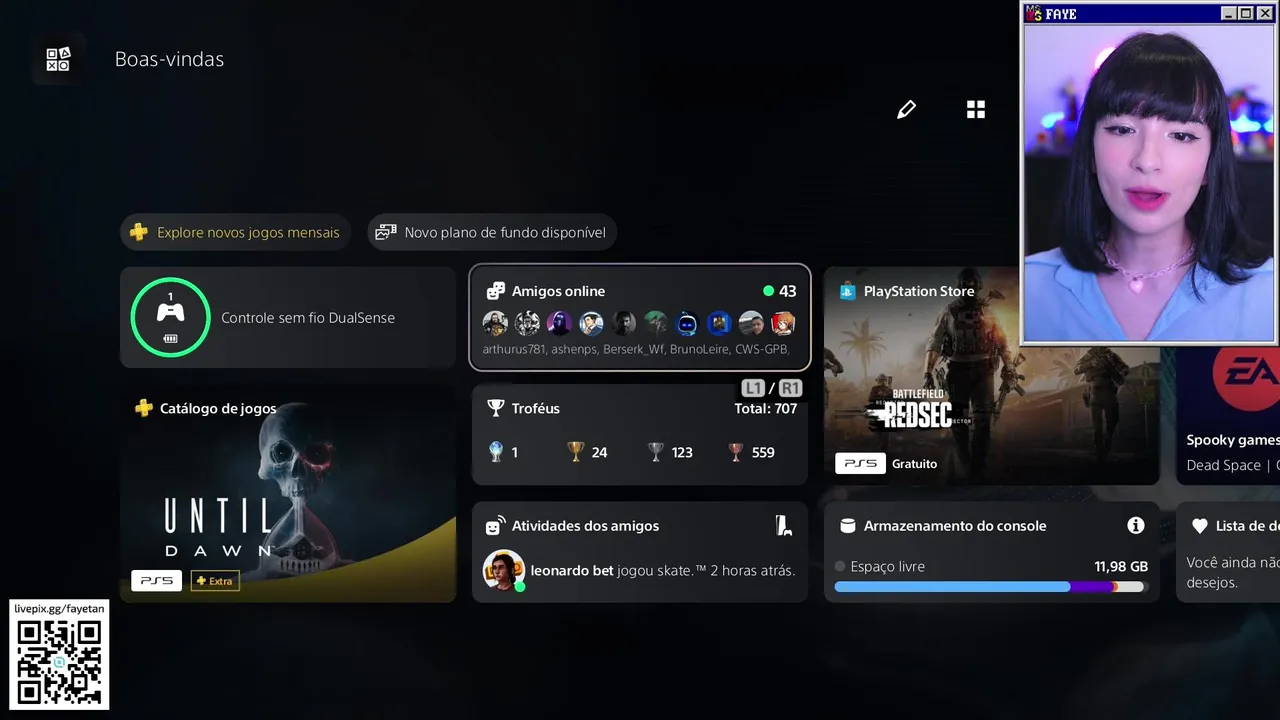Click the Amigos online faces icon
Viewport: 1280px width, 720px height.
495,291
